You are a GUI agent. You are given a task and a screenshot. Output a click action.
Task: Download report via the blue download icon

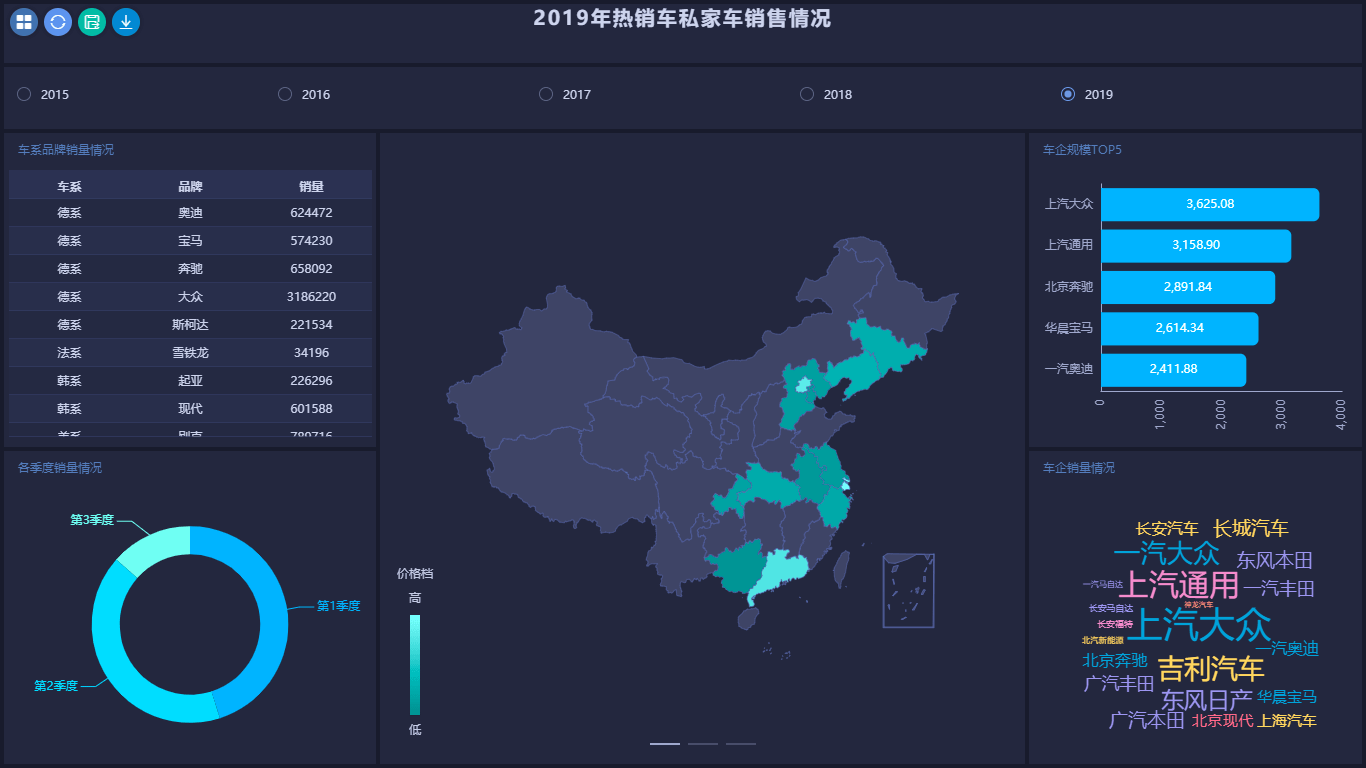[x=125, y=21]
